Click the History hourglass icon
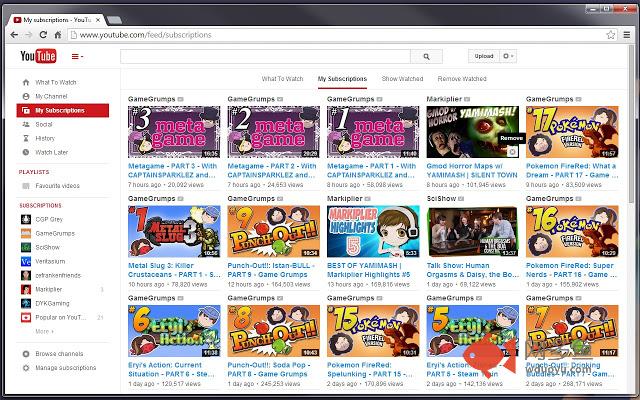The width and height of the screenshot is (640, 400). tap(26, 138)
